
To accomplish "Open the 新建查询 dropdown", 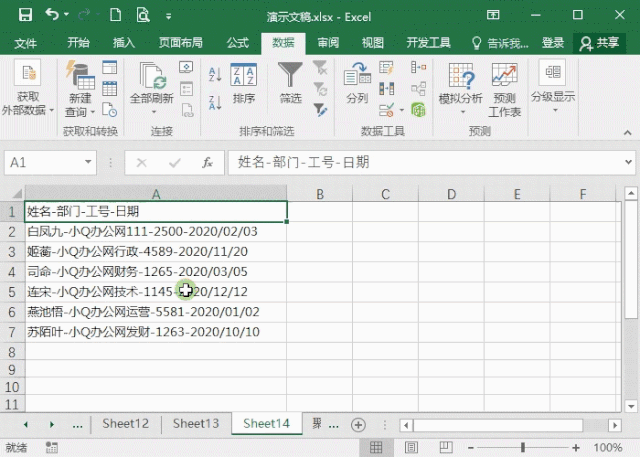I will click(x=80, y=89).
